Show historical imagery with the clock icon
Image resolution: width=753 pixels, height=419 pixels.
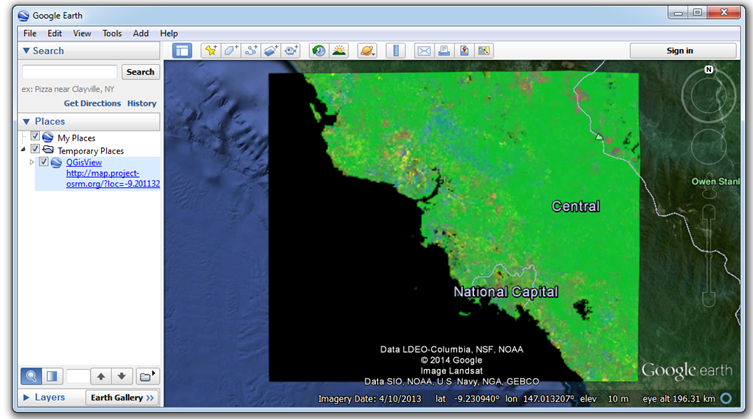pos(318,50)
